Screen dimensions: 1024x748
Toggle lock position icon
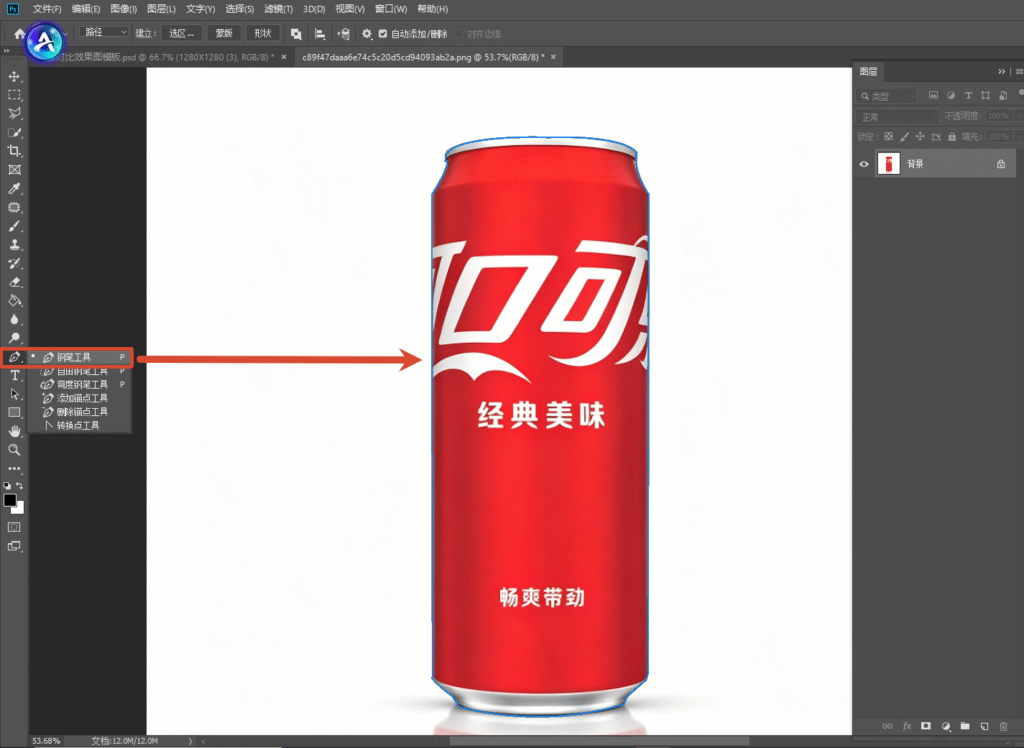[920, 137]
